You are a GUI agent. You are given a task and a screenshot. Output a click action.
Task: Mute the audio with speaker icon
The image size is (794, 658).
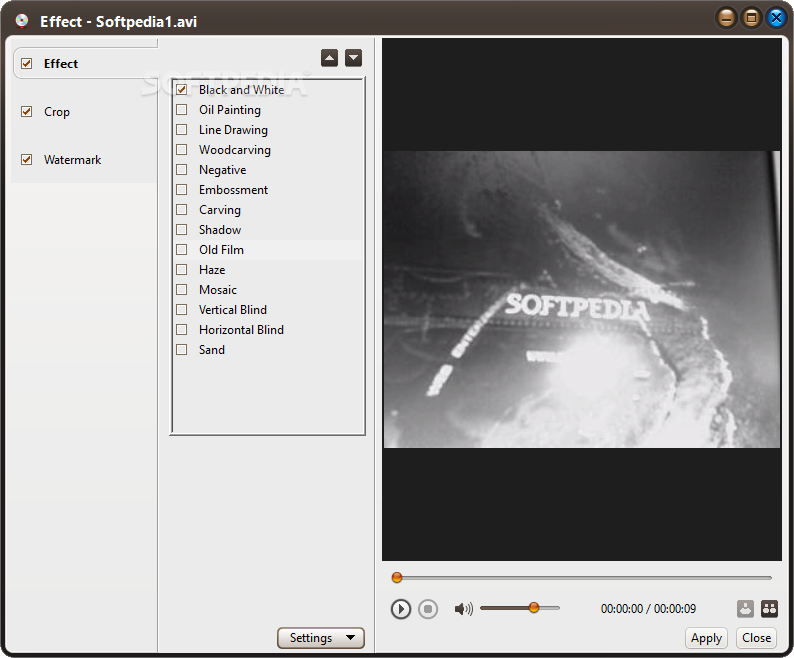click(x=463, y=609)
